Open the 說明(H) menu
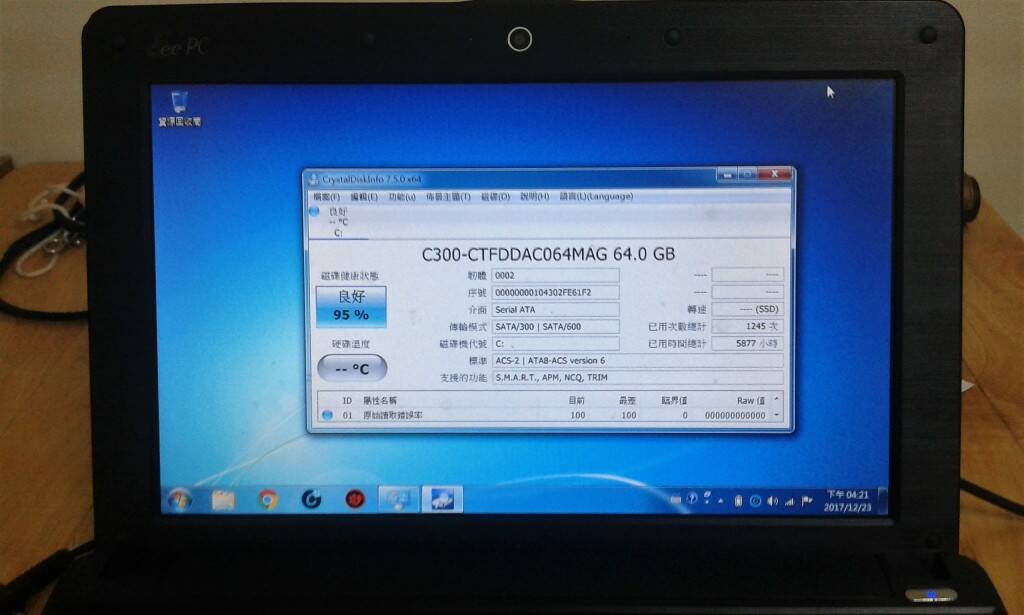The width and height of the screenshot is (1024, 615). [x=534, y=197]
